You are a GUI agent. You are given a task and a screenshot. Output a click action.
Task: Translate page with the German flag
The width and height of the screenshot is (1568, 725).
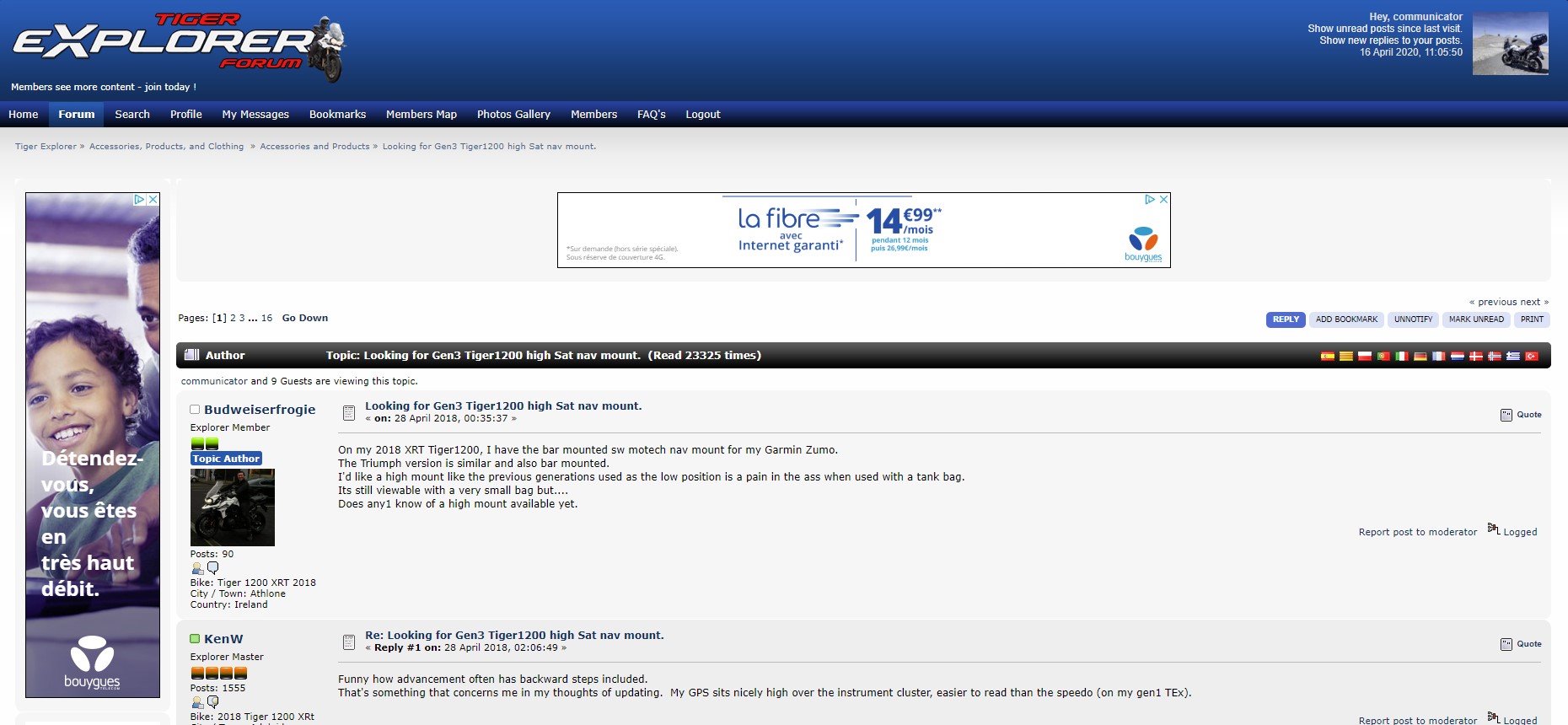(x=1420, y=356)
